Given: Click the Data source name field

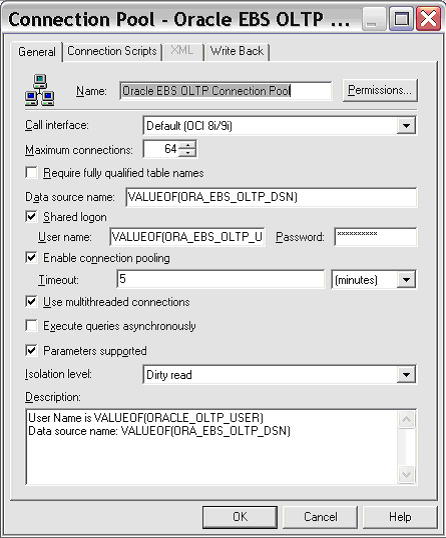Looking at the screenshot, I should point(271,197).
